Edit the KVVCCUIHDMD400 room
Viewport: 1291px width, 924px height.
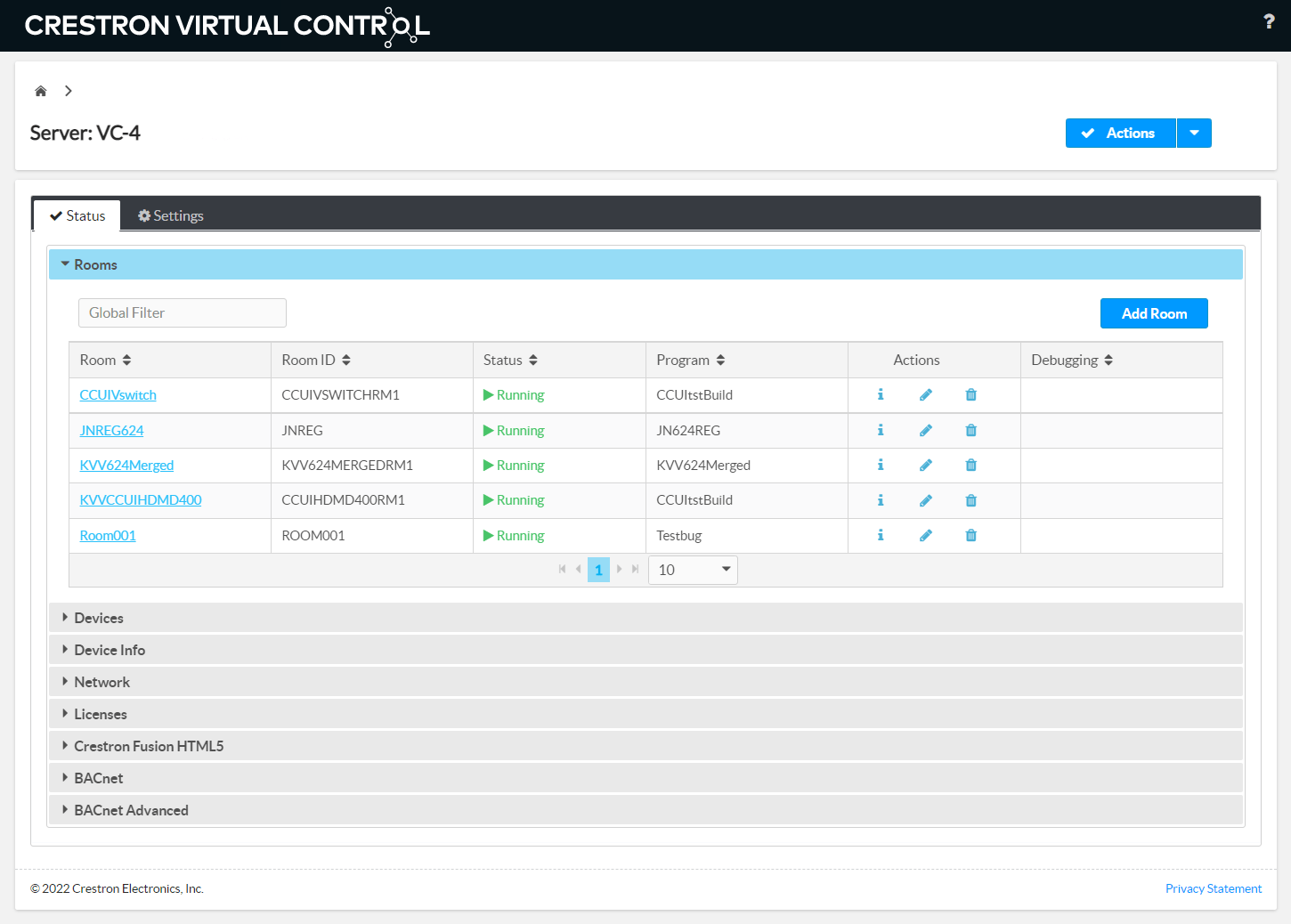tap(926, 500)
